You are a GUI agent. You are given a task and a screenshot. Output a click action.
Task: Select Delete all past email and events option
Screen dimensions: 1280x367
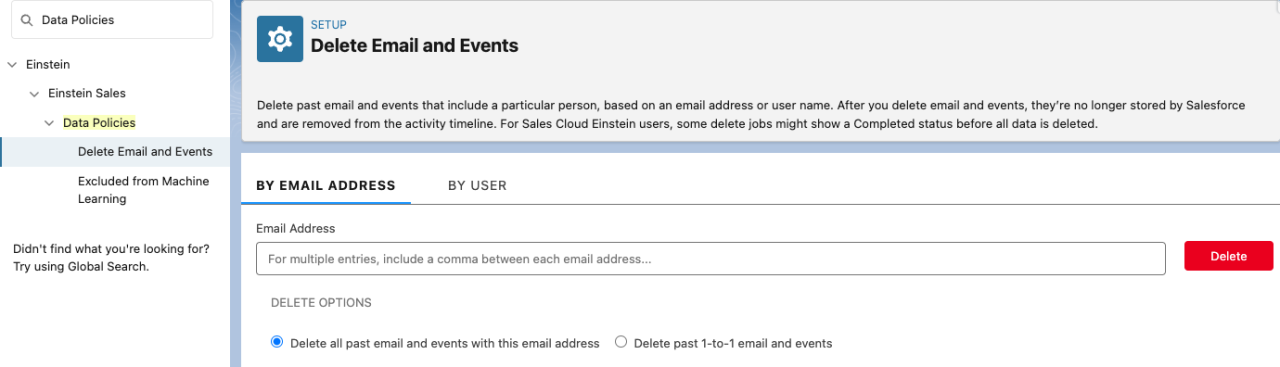(x=277, y=342)
